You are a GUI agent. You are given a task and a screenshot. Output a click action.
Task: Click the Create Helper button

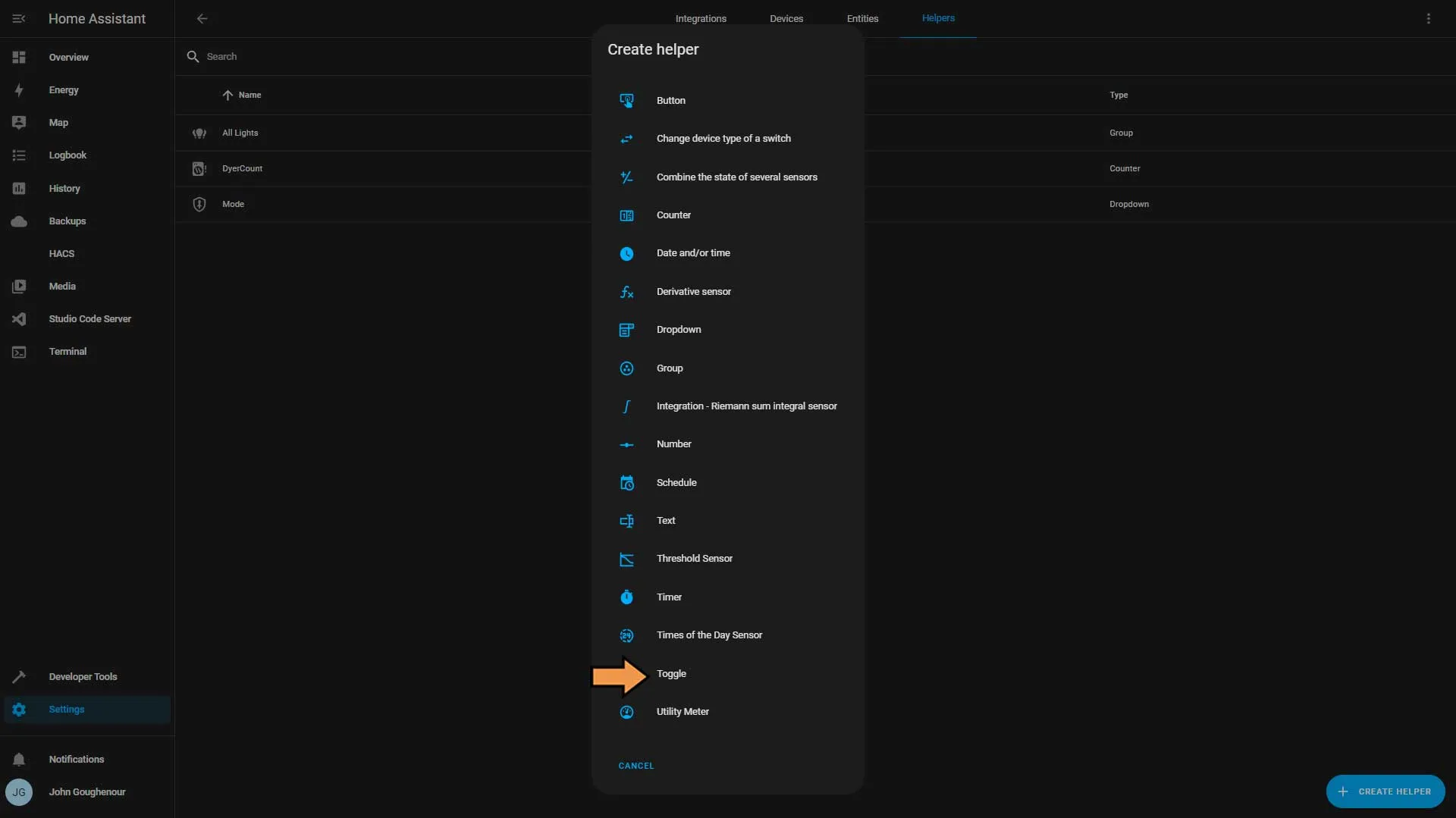(1385, 791)
